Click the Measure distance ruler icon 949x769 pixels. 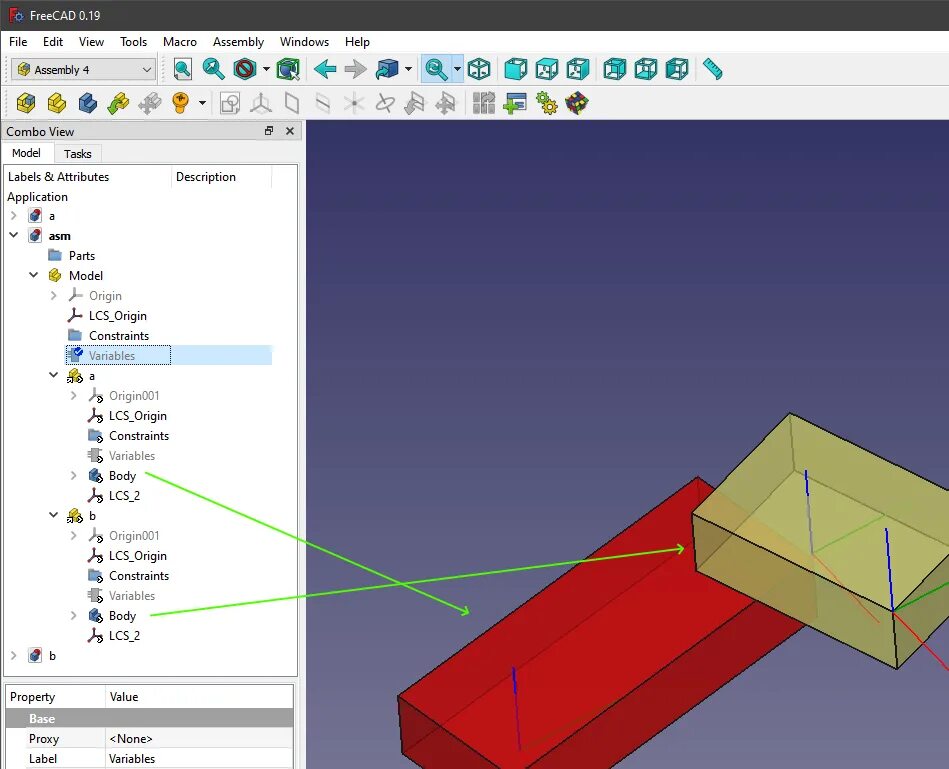coord(712,69)
